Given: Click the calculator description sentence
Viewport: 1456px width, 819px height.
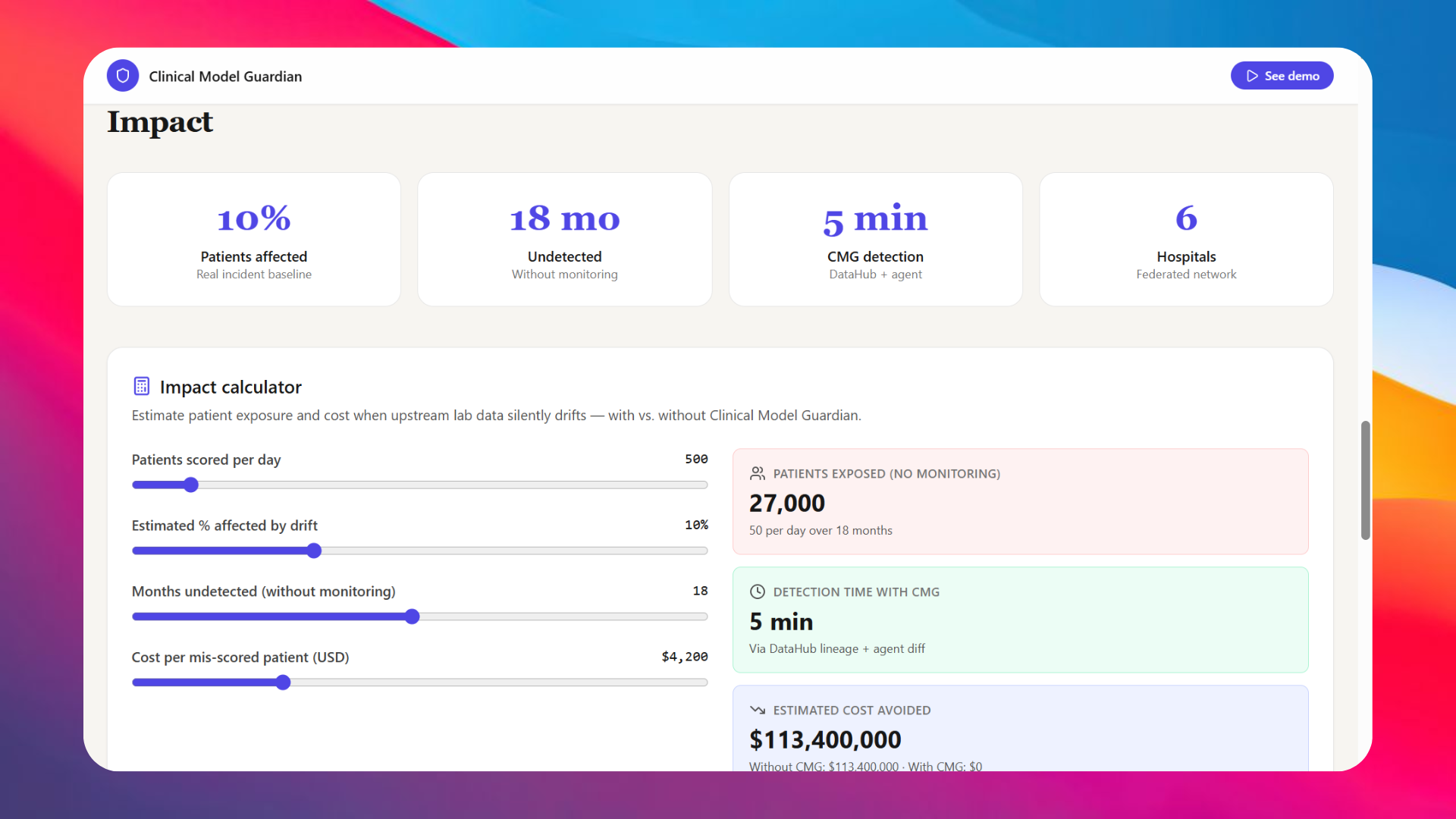Looking at the screenshot, I should [x=497, y=416].
